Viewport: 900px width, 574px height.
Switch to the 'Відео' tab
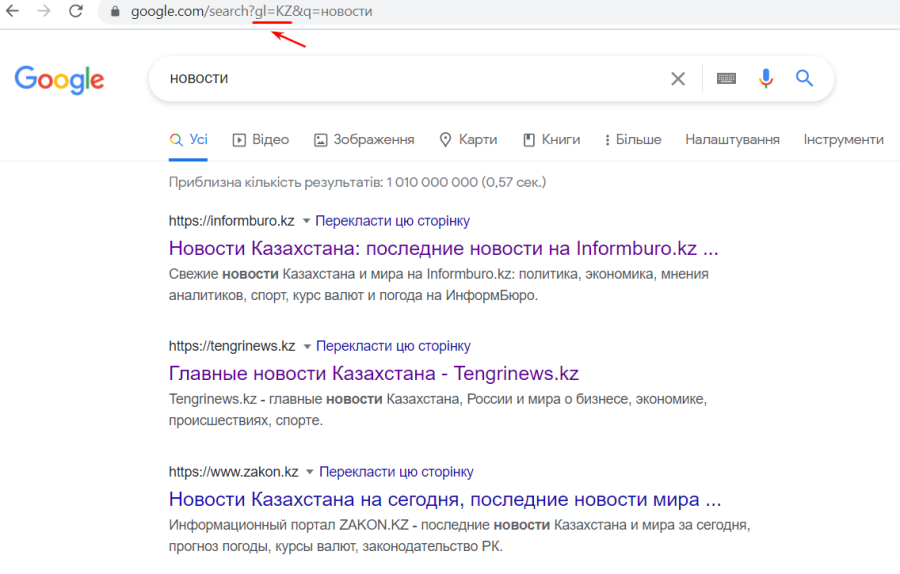(x=261, y=140)
